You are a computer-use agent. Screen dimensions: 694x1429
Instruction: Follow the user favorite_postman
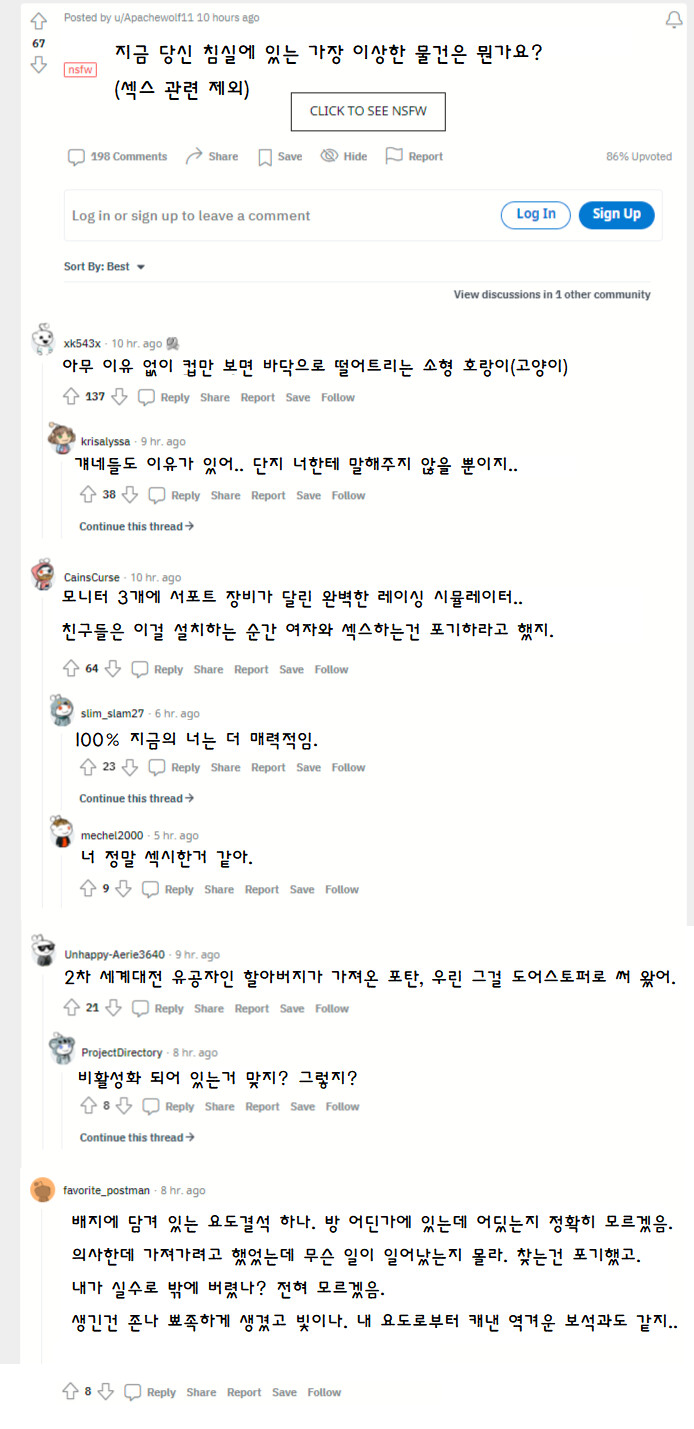[x=324, y=1391]
